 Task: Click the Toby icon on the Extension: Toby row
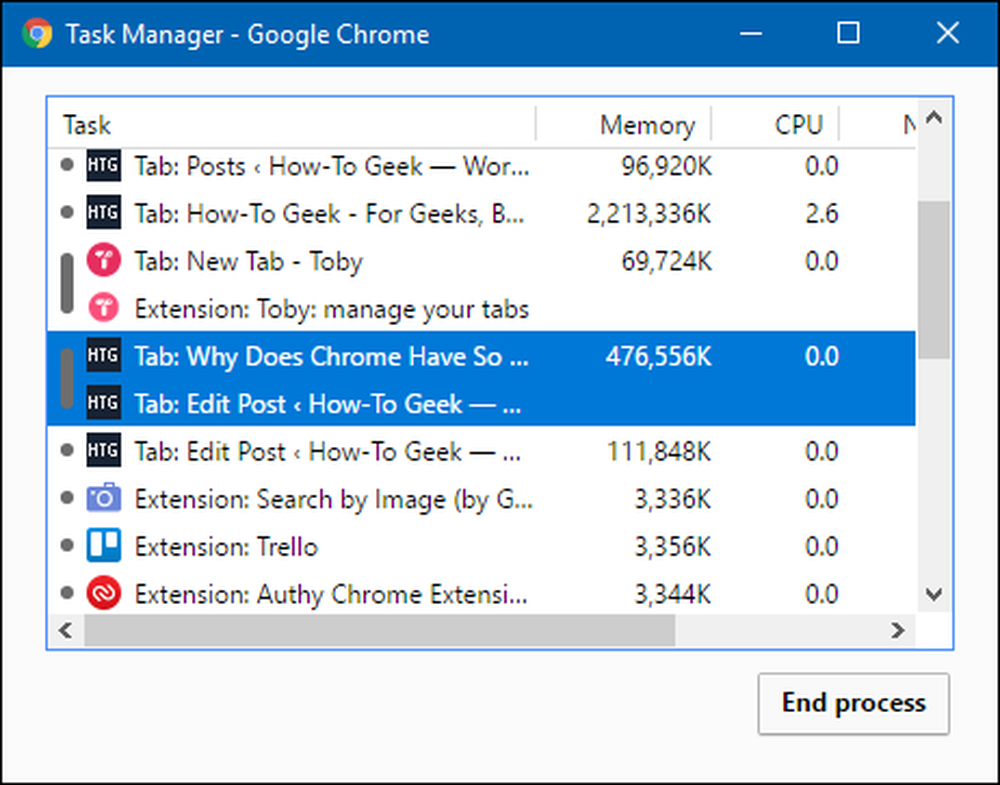103,308
